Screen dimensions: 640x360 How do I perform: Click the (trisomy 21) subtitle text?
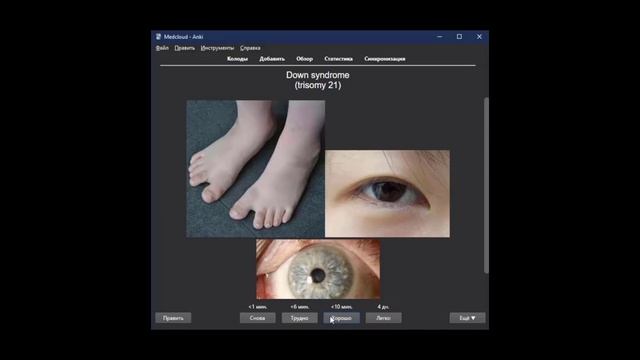click(318, 85)
